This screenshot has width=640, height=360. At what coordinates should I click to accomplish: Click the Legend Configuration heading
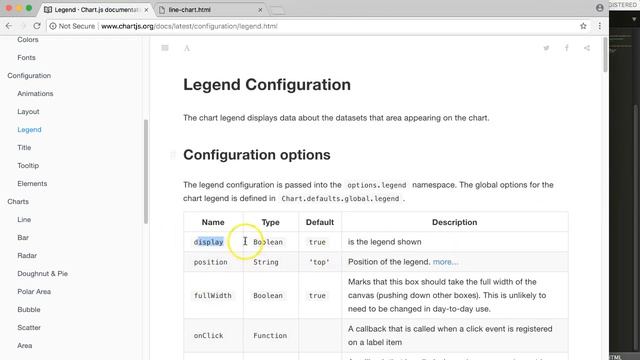pyautogui.click(x=267, y=84)
